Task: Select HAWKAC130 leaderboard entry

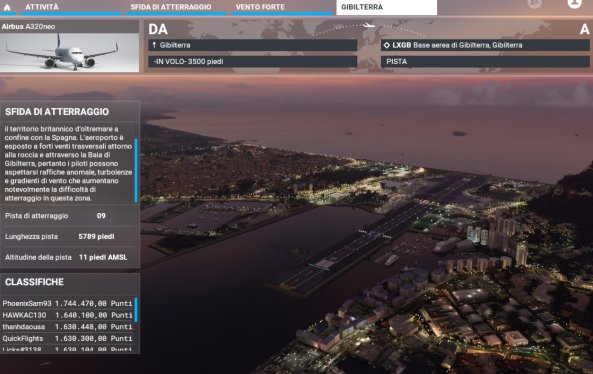Action: 67,315
